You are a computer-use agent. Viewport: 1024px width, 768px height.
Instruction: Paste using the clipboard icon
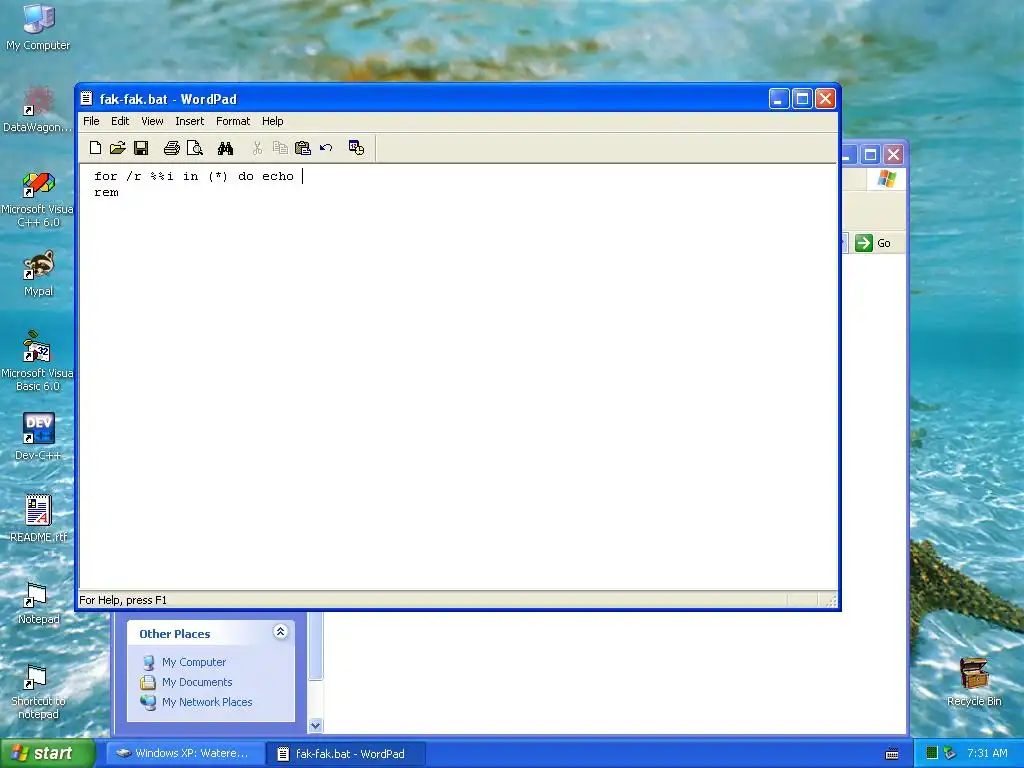302,148
